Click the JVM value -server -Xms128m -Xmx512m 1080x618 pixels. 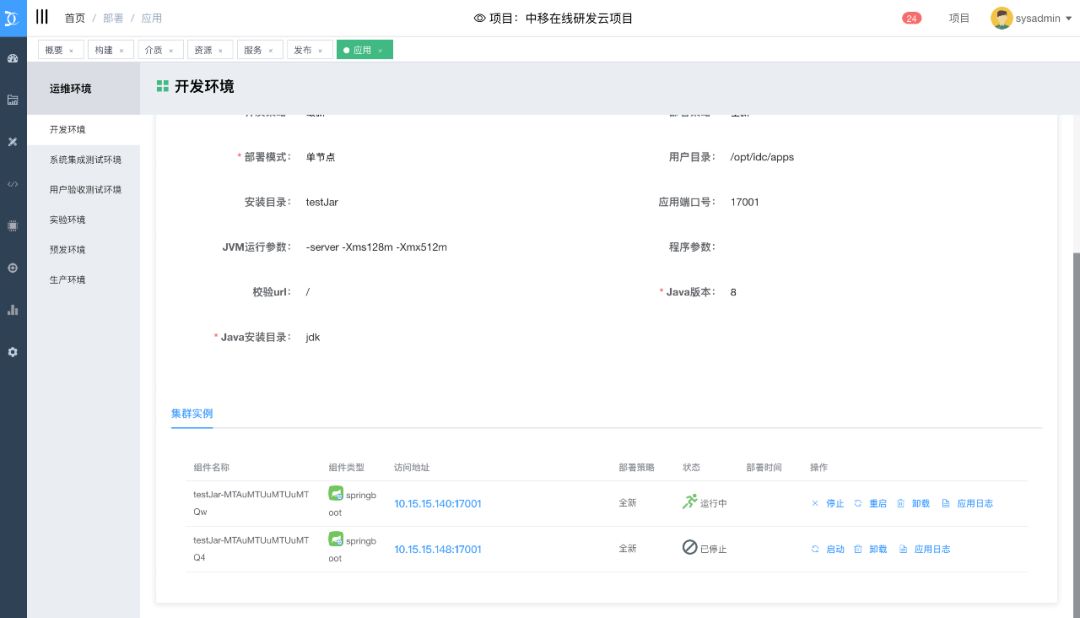point(376,247)
